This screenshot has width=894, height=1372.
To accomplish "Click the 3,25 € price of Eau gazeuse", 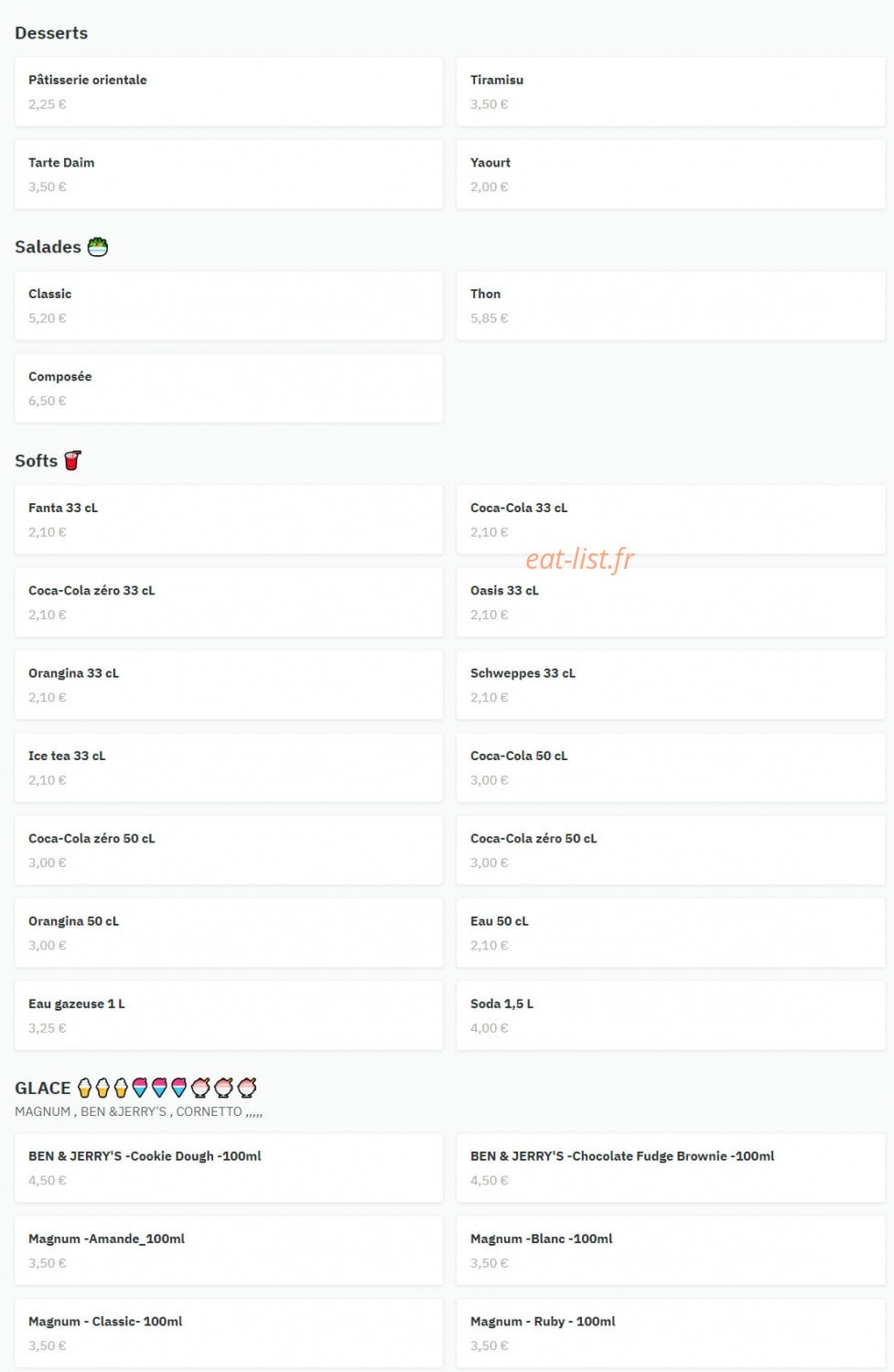I will [x=48, y=1028].
